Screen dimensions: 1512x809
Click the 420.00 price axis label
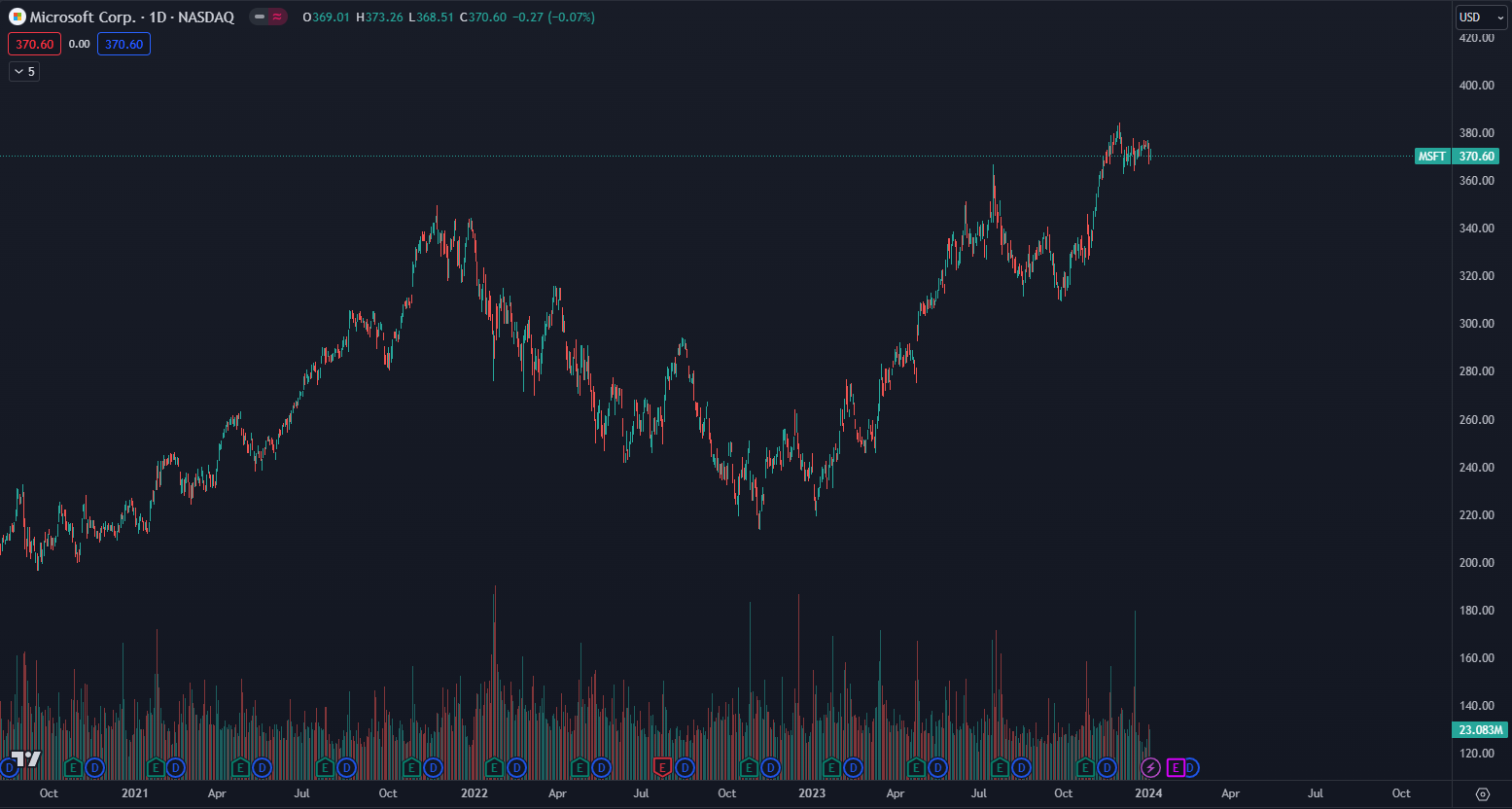pyautogui.click(x=1477, y=38)
